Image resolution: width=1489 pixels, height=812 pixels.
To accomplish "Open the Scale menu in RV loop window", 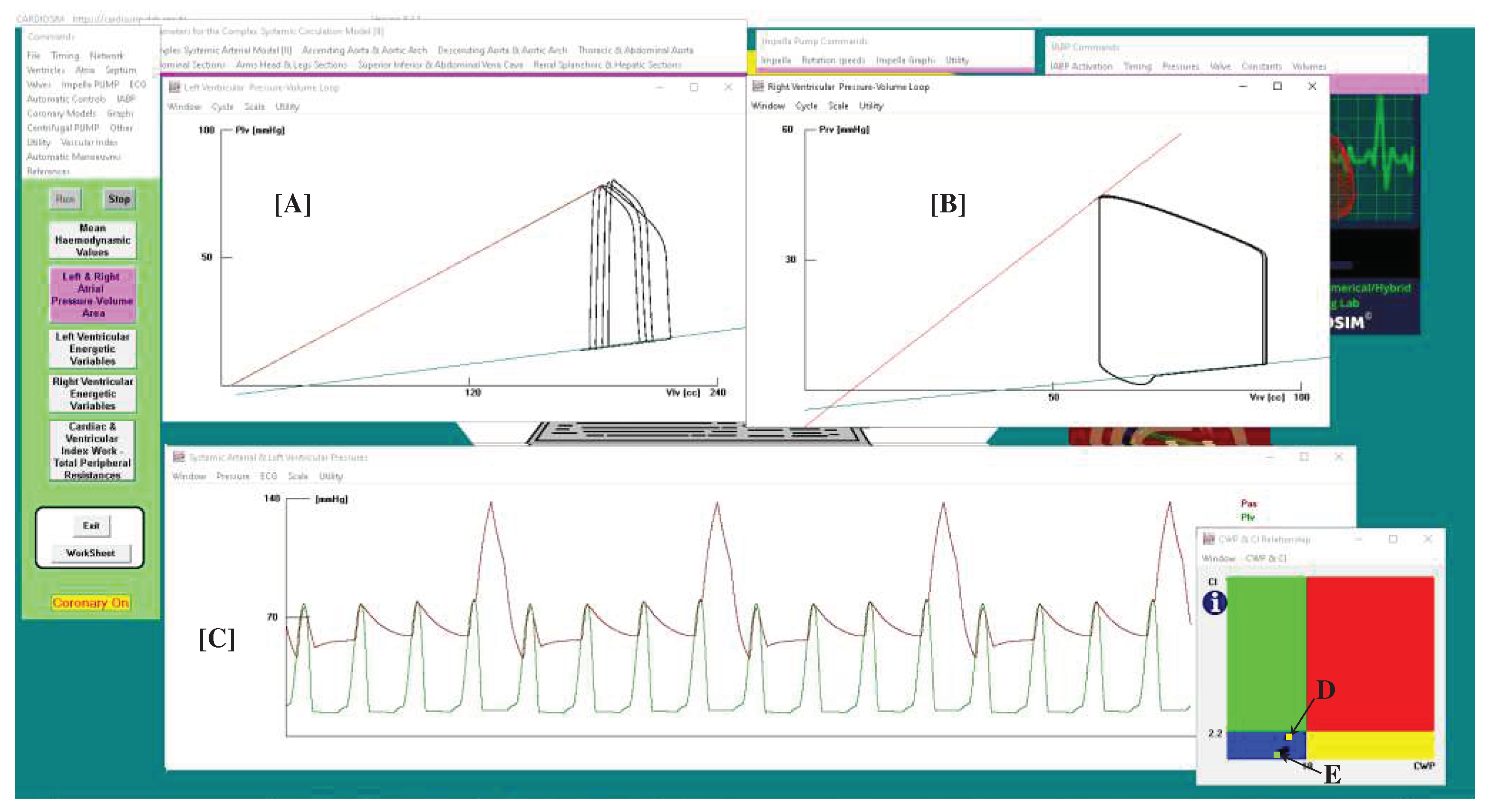I will pos(838,105).
